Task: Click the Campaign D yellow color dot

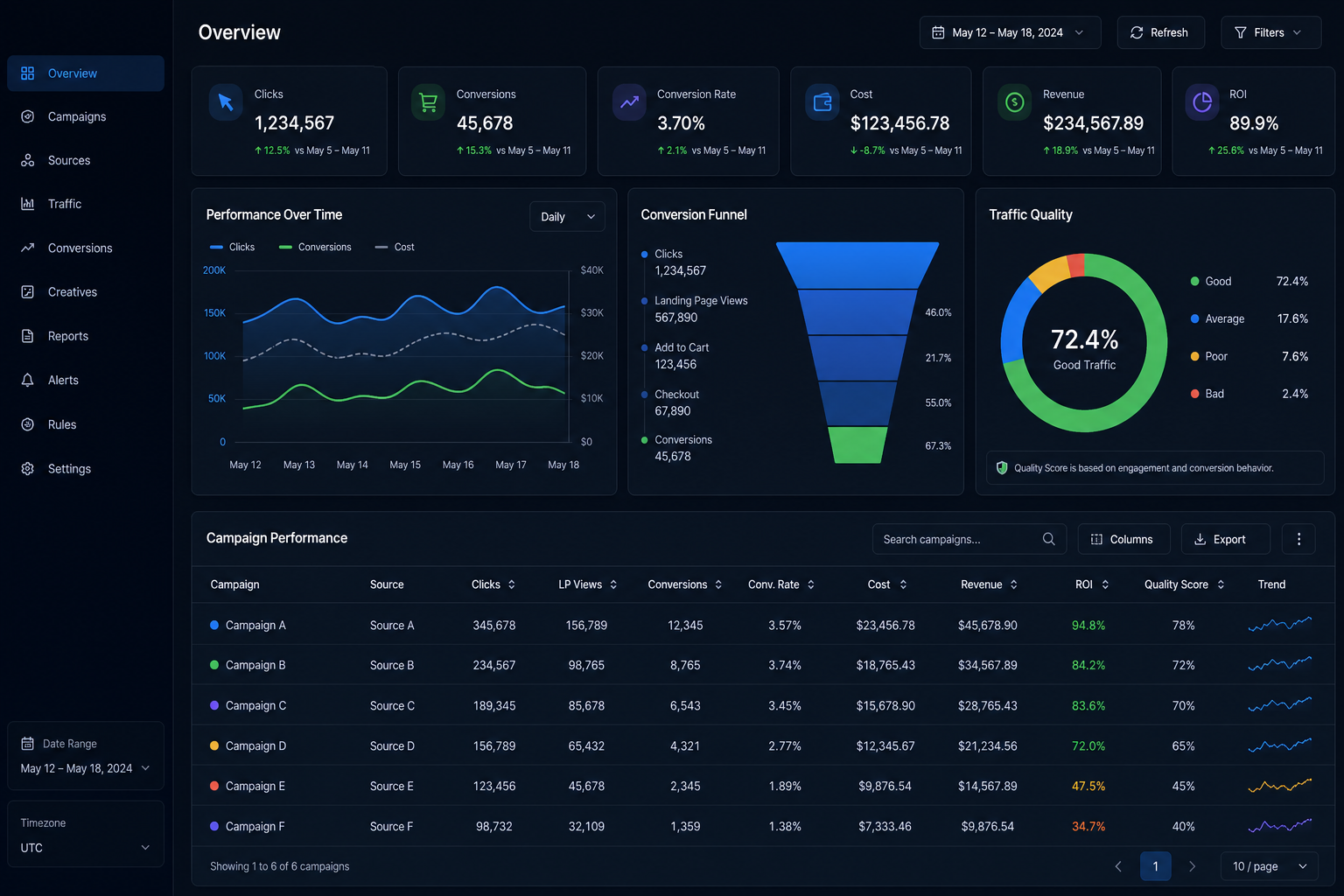Action: 214,745
